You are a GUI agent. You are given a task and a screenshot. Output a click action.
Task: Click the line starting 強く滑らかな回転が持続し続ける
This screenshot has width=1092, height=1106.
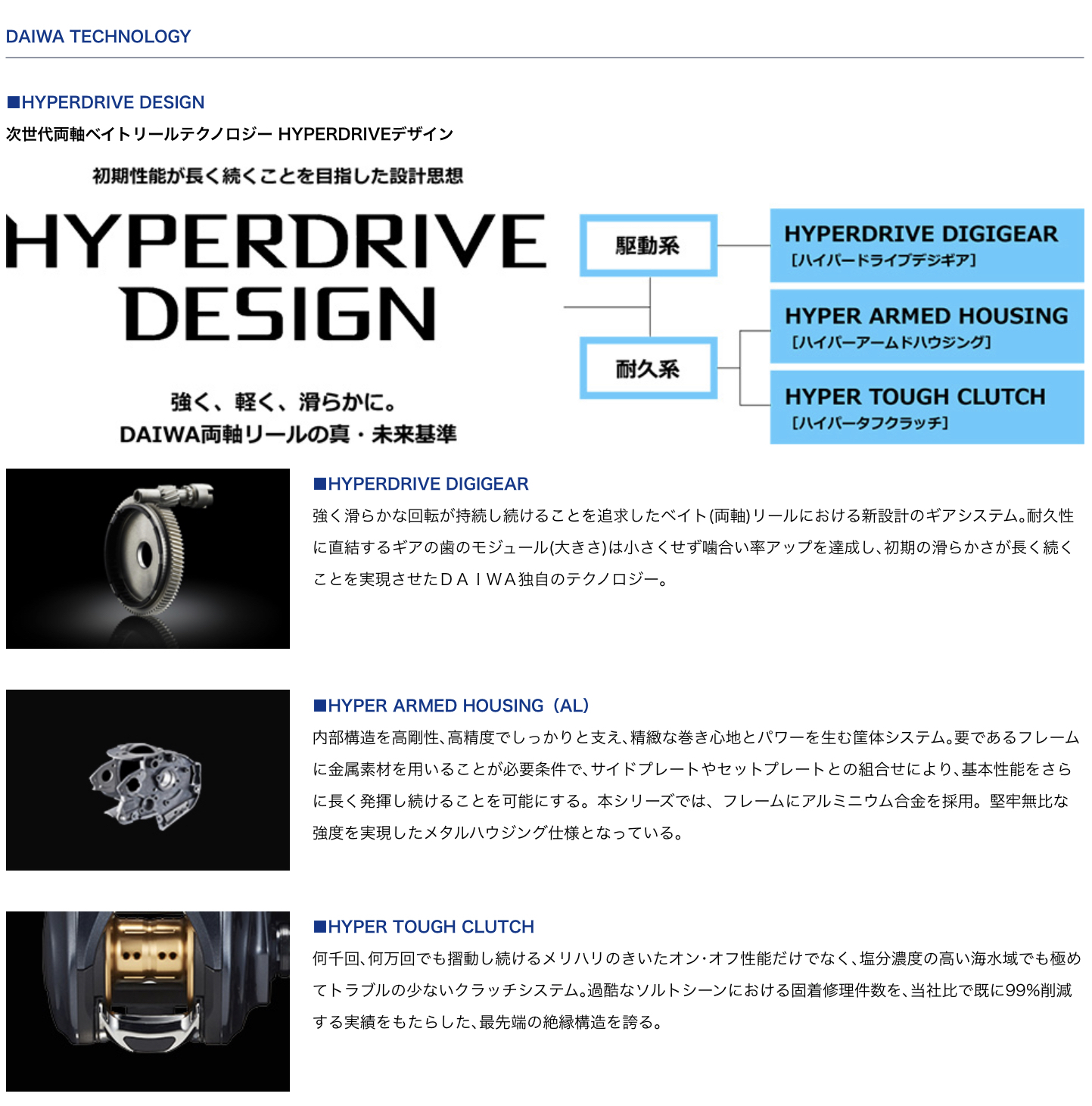pos(694,516)
